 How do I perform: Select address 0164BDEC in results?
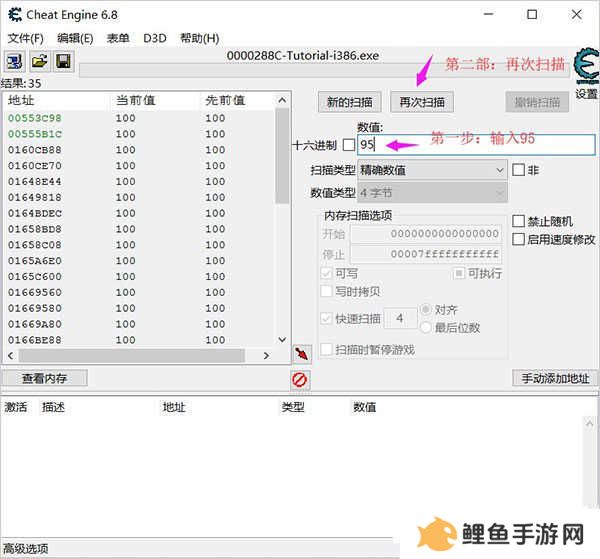[x=139, y=213]
